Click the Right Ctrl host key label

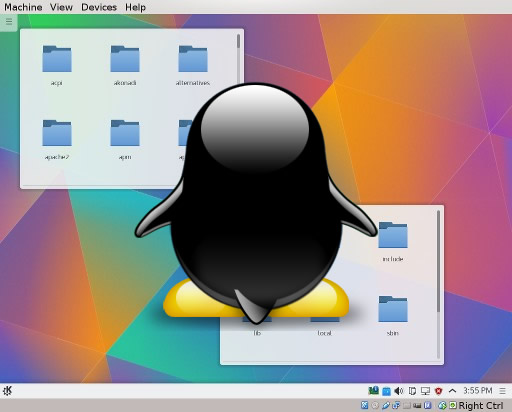pos(481,406)
